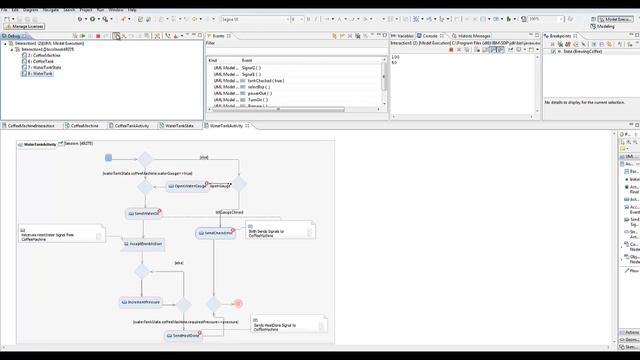640x360 pixels.
Task: Select the IncrementPressure action node
Action: 140,302
